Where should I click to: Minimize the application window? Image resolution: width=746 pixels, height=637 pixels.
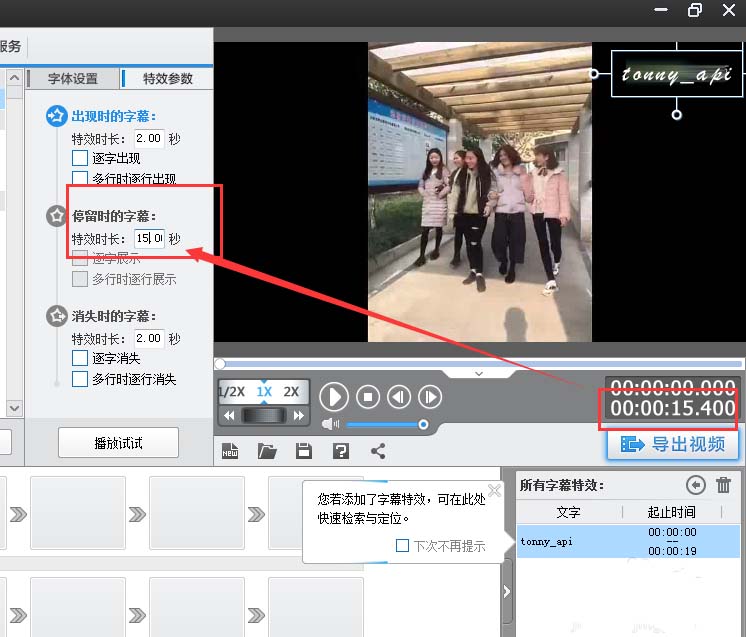click(661, 10)
